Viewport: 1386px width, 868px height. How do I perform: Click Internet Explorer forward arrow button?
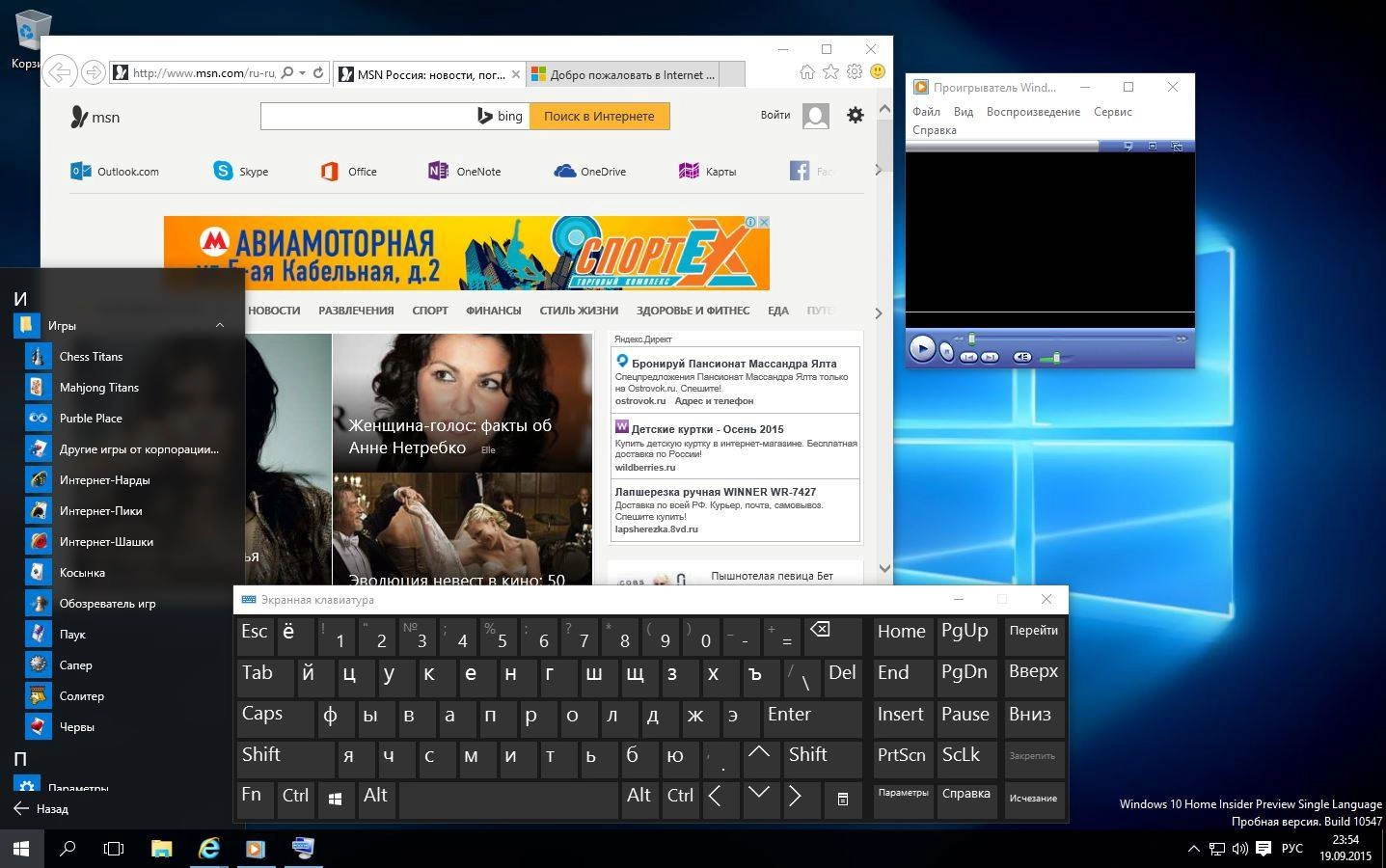pos(93,72)
